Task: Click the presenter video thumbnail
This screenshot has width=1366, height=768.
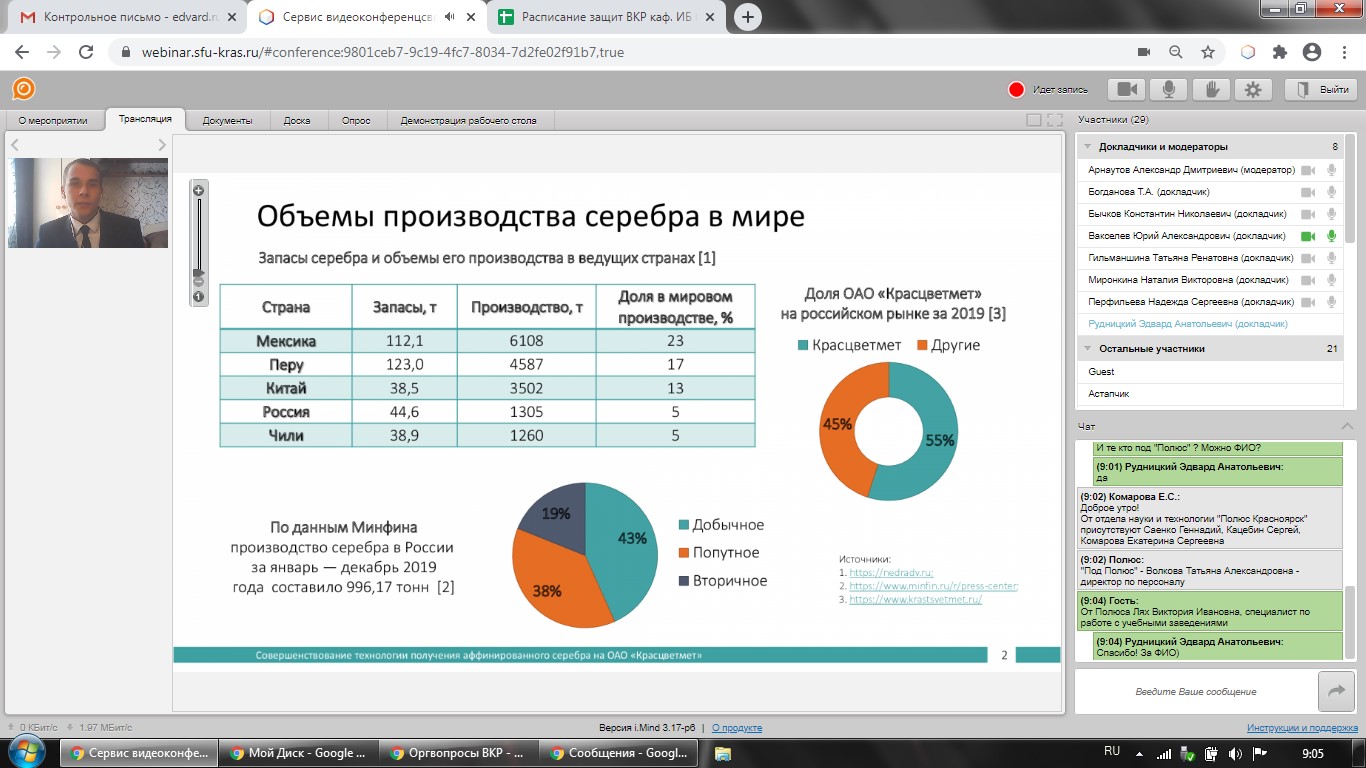Action: pyautogui.click(x=88, y=203)
